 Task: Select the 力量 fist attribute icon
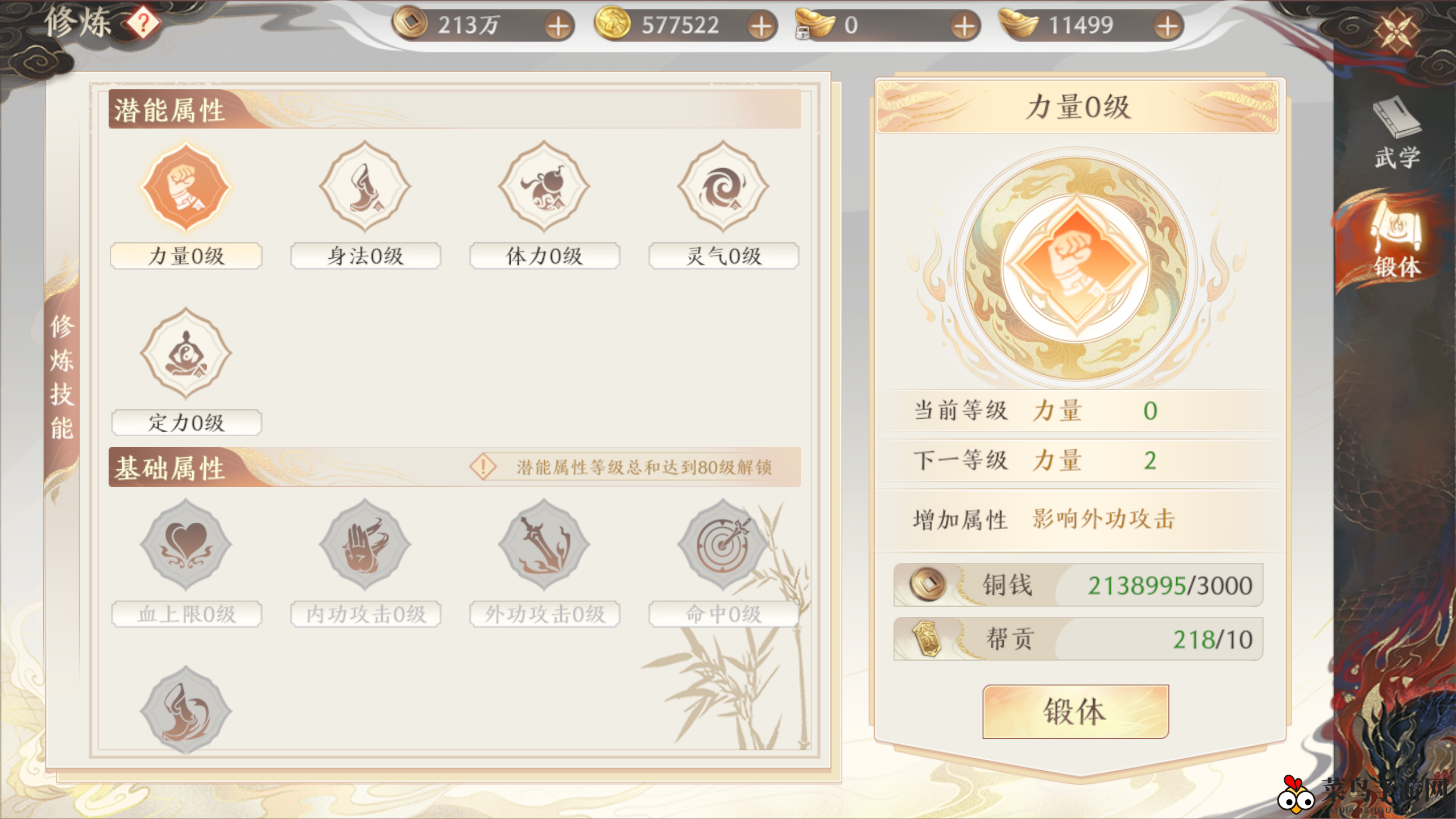coord(185,187)
